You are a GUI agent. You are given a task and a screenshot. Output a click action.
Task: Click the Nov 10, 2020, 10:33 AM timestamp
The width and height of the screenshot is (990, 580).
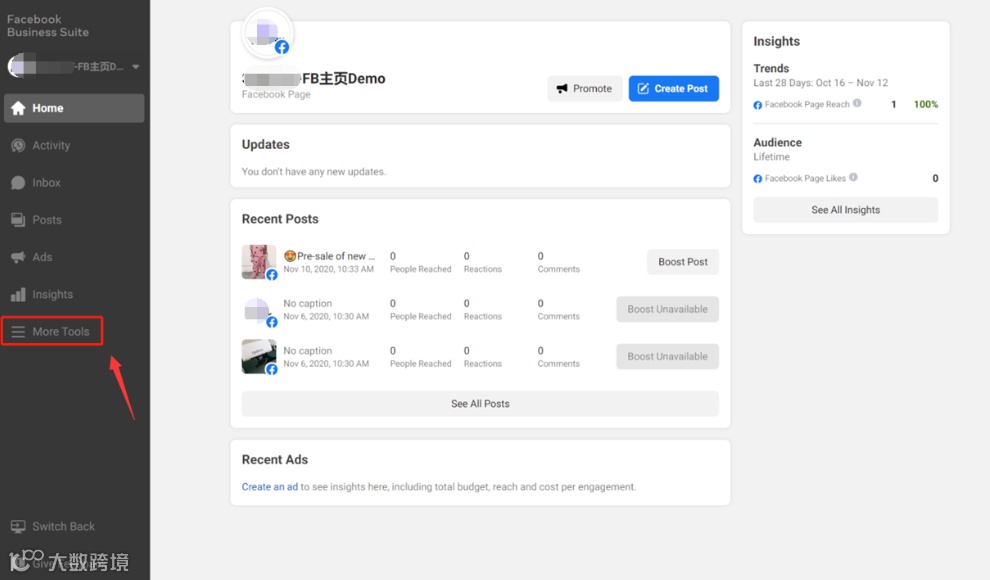[328, 269]
